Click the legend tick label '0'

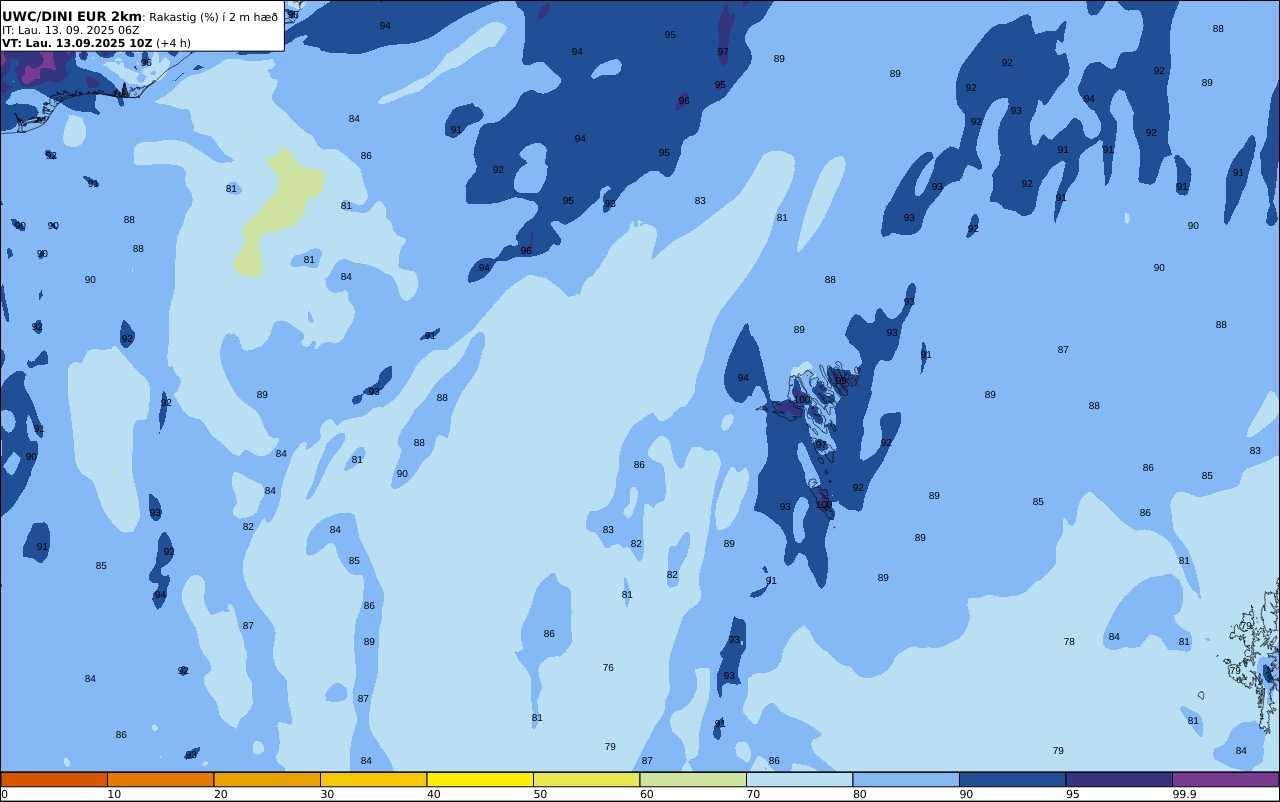[4, 794]
